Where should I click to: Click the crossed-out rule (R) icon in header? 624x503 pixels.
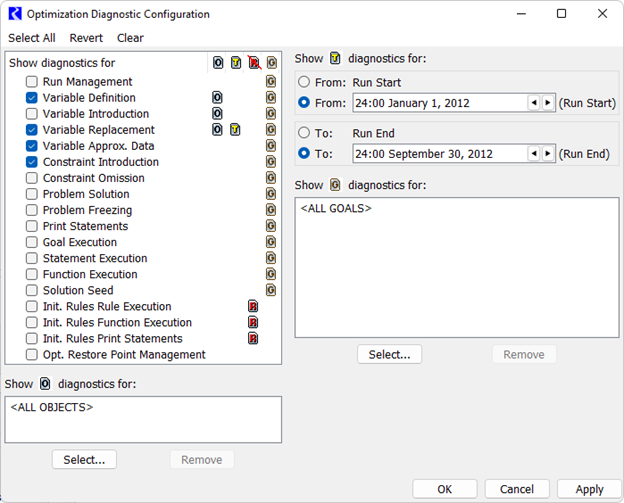pos(254,63)
